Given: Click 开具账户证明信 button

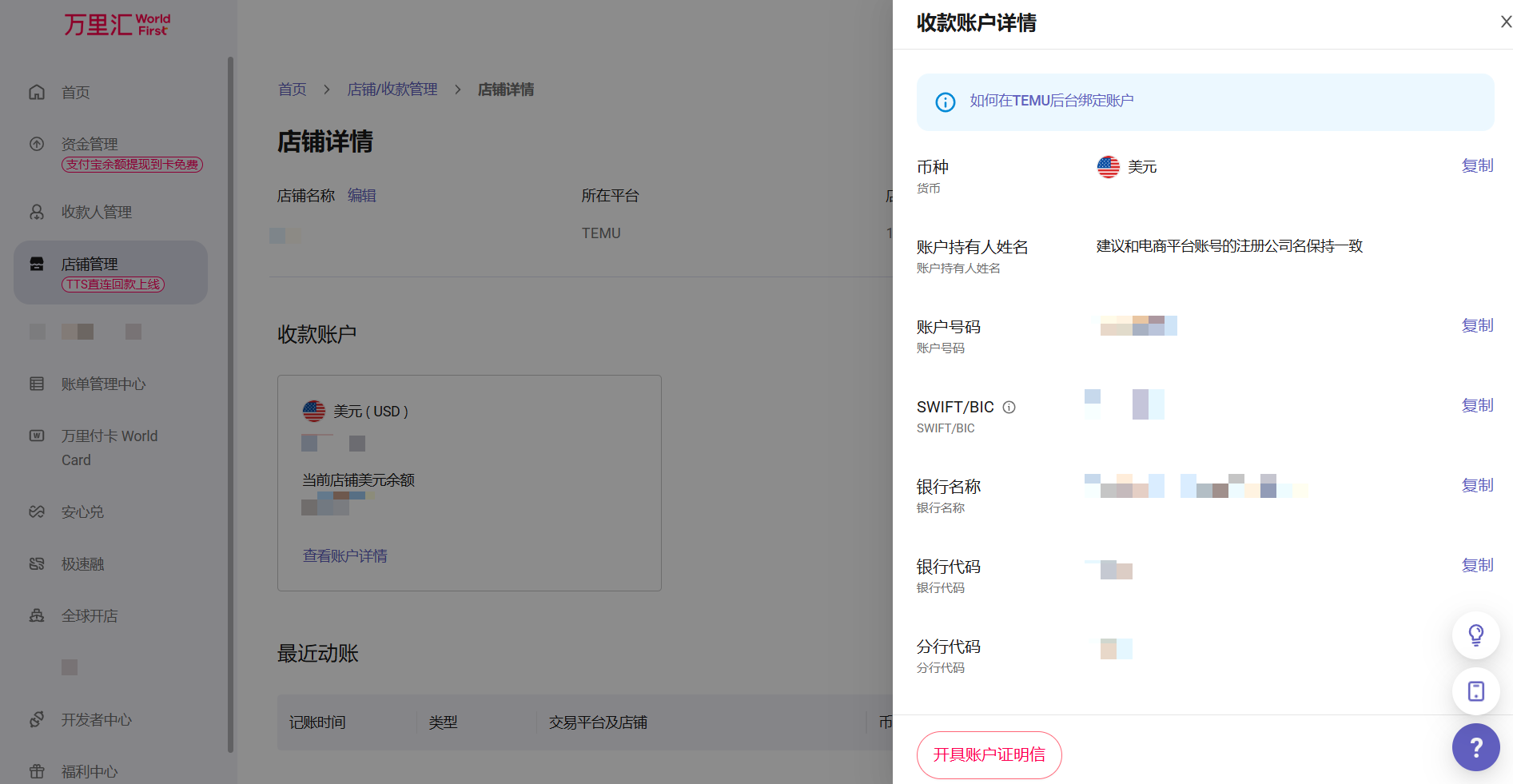Looking at the screenshot, I should click(989, 754).
